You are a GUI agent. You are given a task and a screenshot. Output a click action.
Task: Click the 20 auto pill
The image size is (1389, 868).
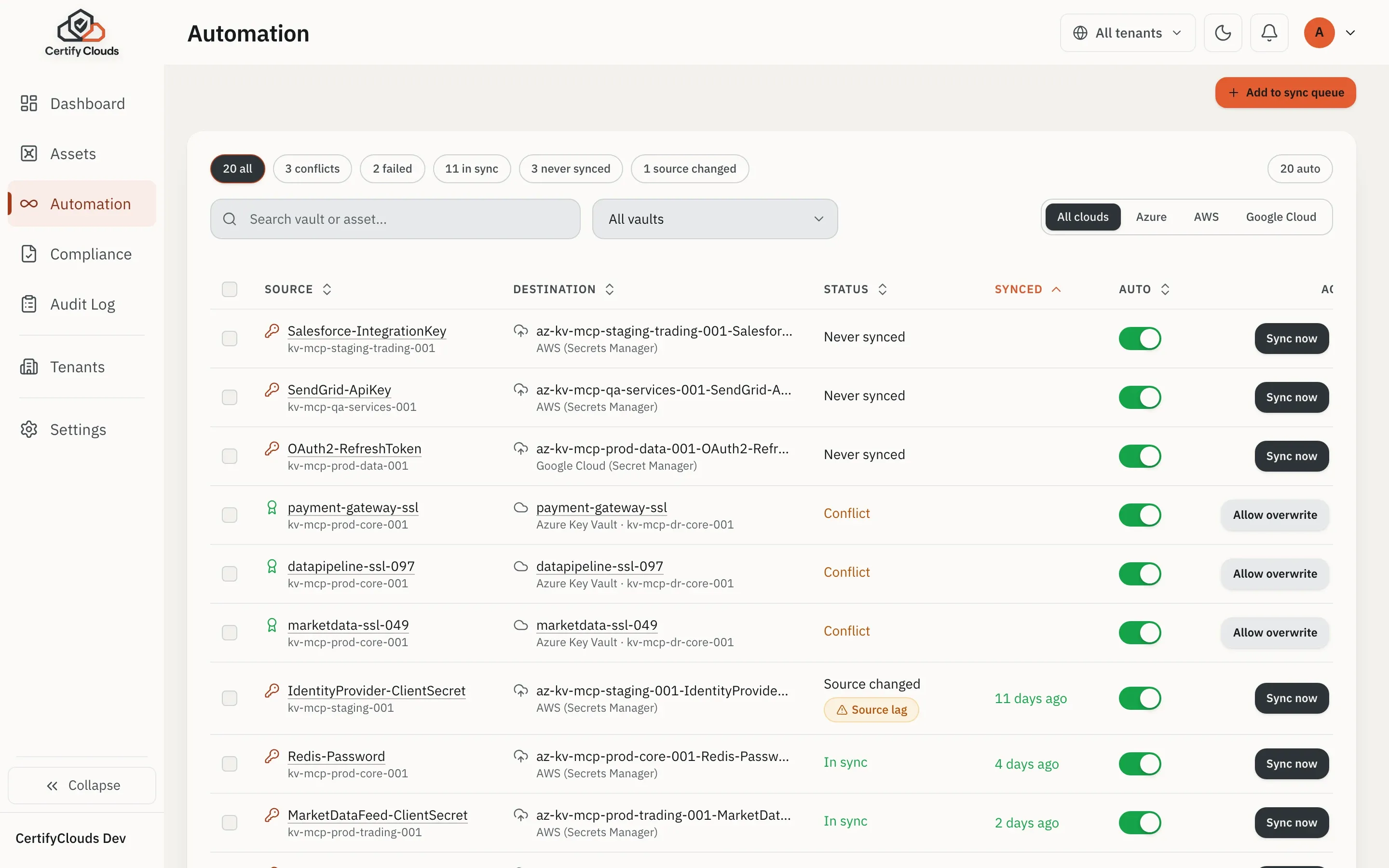click(x=1299, y=168)
